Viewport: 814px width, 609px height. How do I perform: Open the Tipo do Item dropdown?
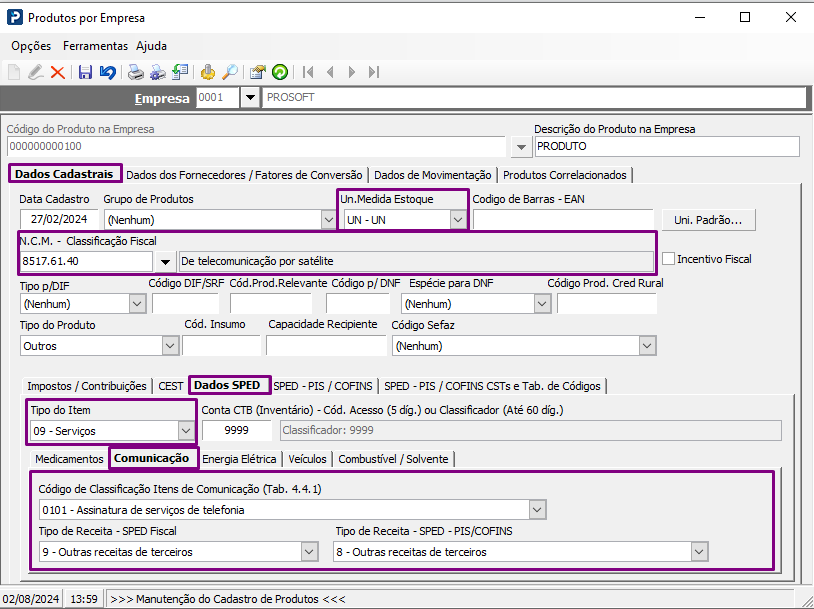(185, 430)
